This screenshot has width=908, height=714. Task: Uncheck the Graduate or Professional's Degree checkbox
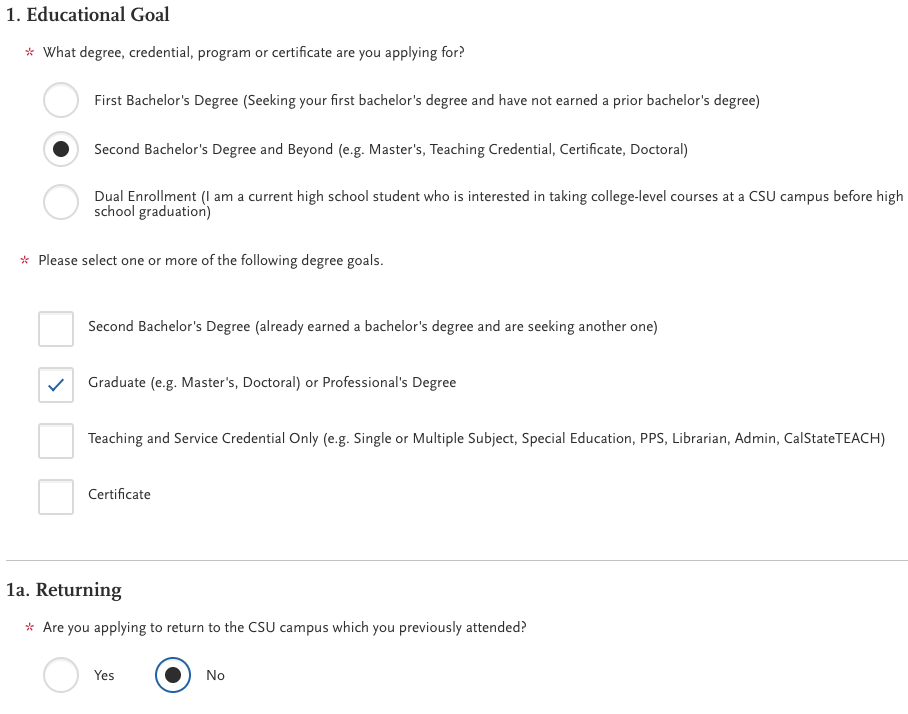[56, 384]
